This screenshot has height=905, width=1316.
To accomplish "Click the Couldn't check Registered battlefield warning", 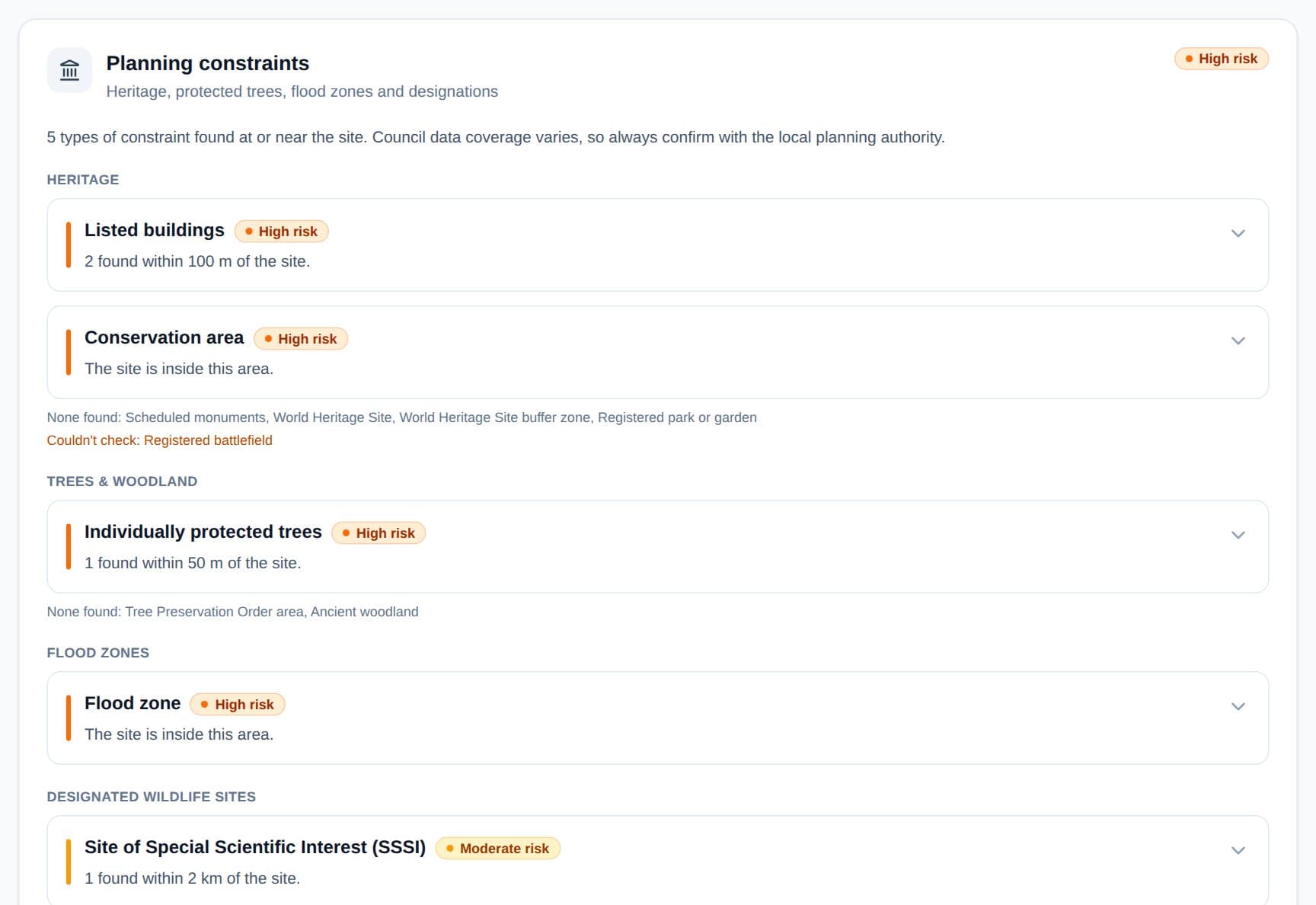I will tap(160, 440).
